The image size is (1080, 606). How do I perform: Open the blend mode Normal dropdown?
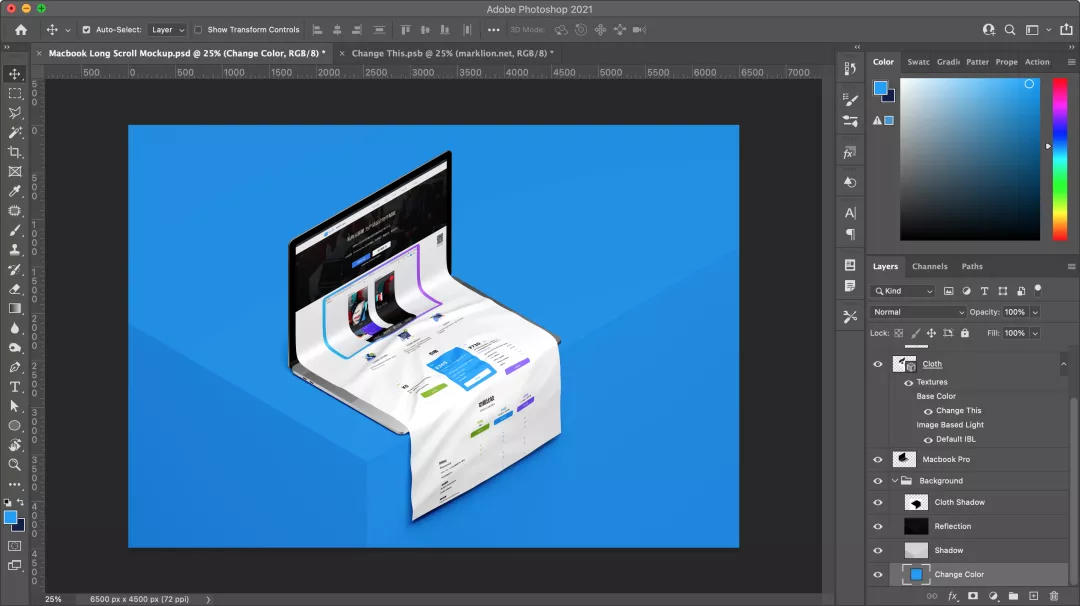(x=919, y=312)
